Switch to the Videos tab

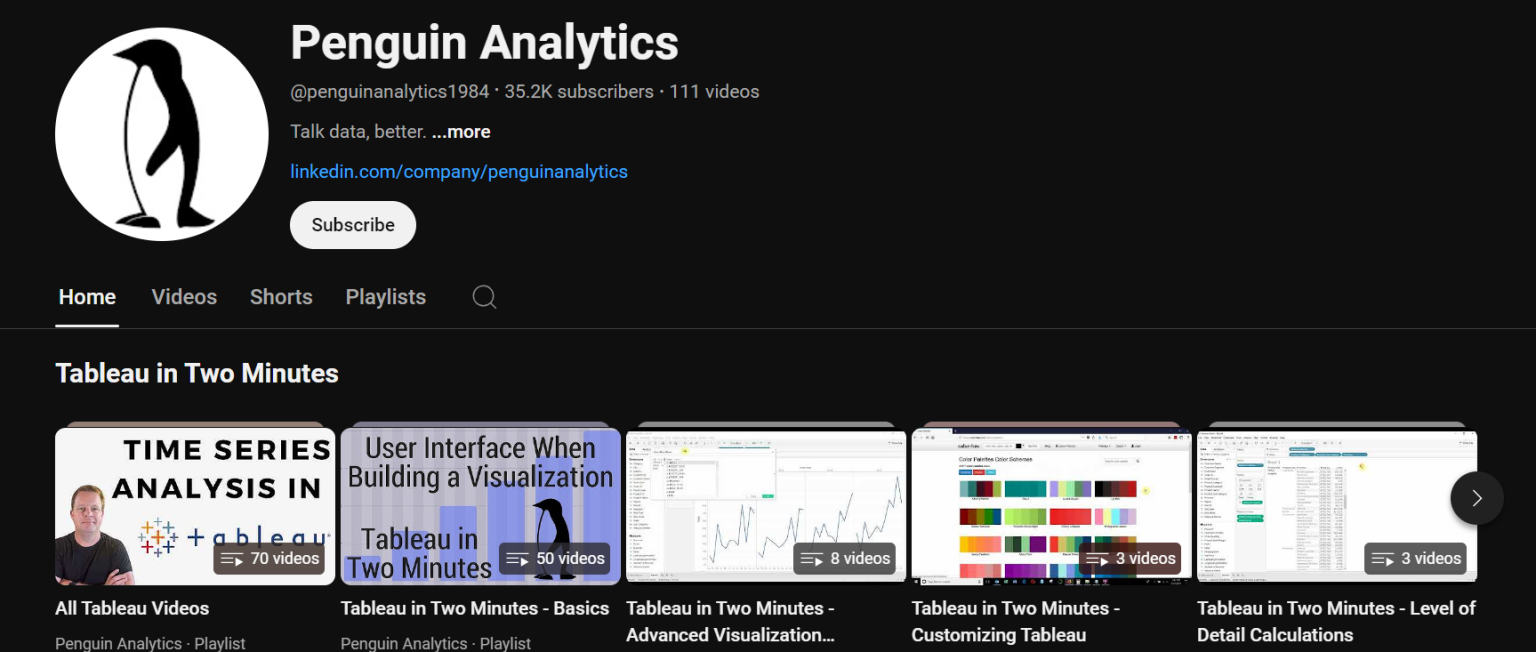(184, 297)
